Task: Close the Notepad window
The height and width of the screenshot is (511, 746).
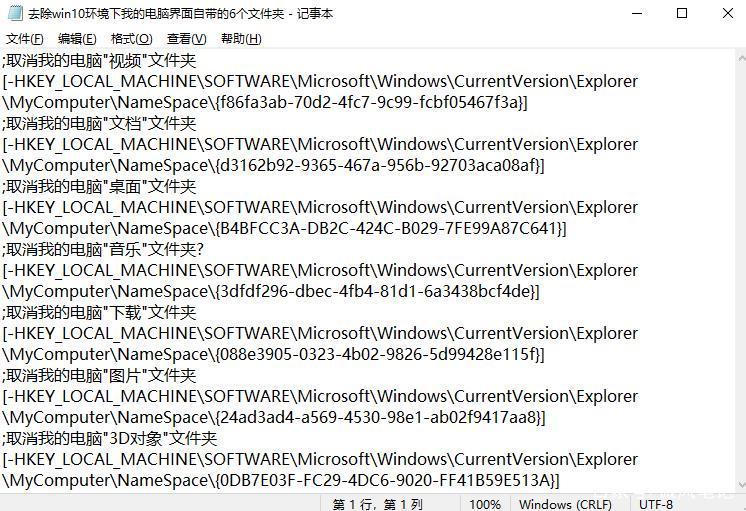Action: pos(727,13)
